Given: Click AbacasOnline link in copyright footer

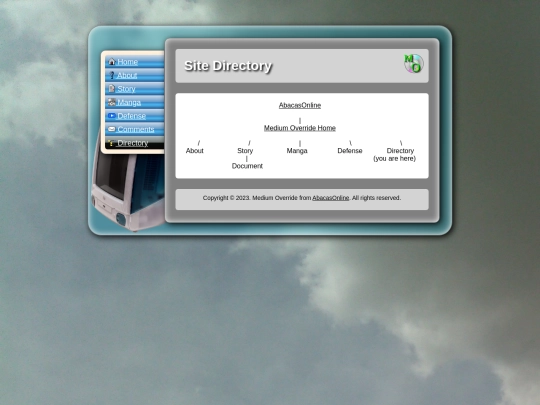Looking at the screenshot, I should [x=330, y=198].
